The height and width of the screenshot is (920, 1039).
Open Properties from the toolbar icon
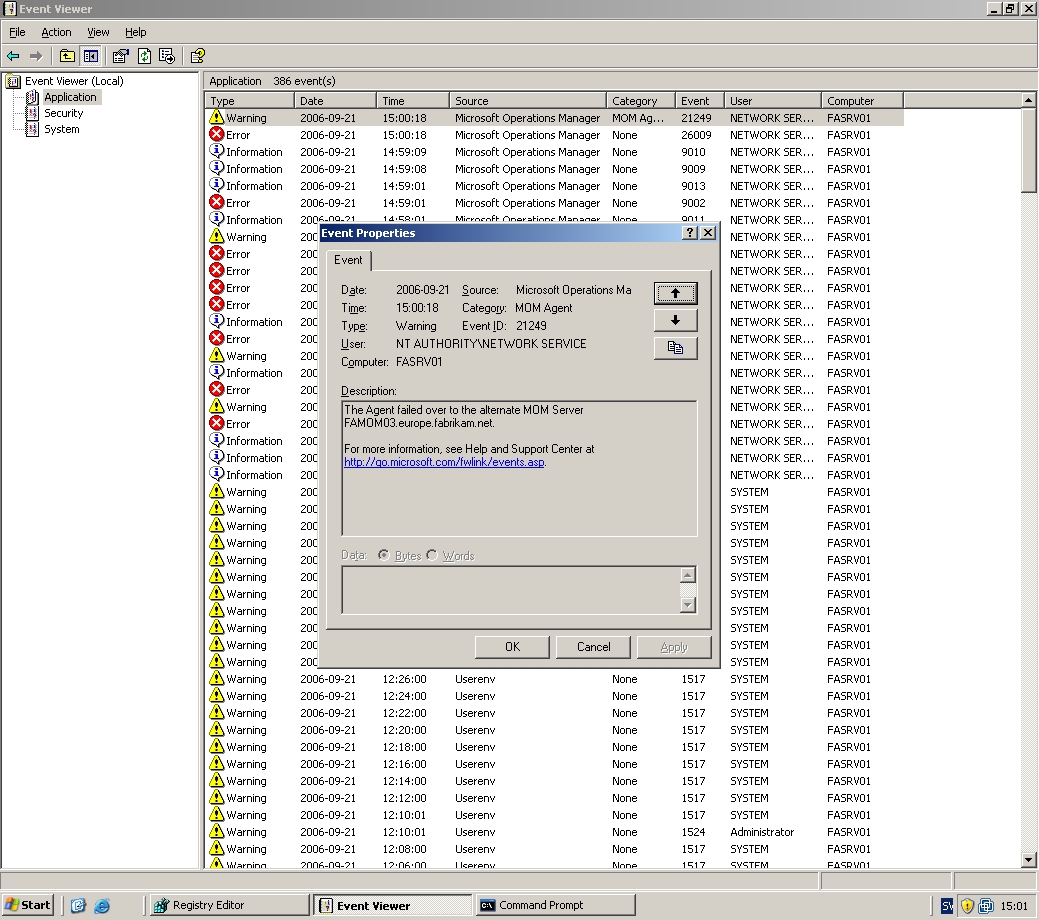click(x=120, y=56)
